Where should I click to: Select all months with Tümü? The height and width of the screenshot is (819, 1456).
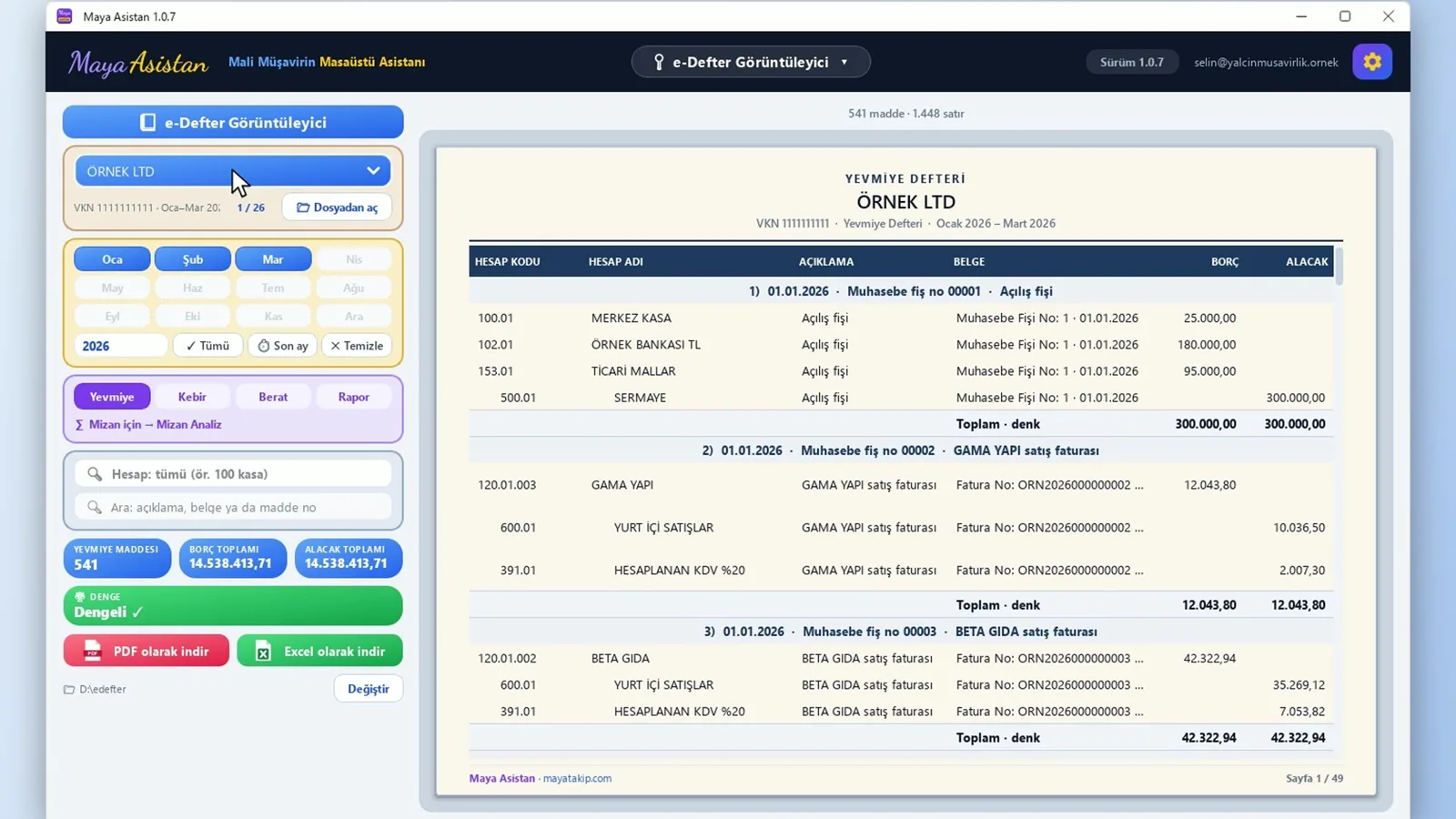(x=207, y=346)
